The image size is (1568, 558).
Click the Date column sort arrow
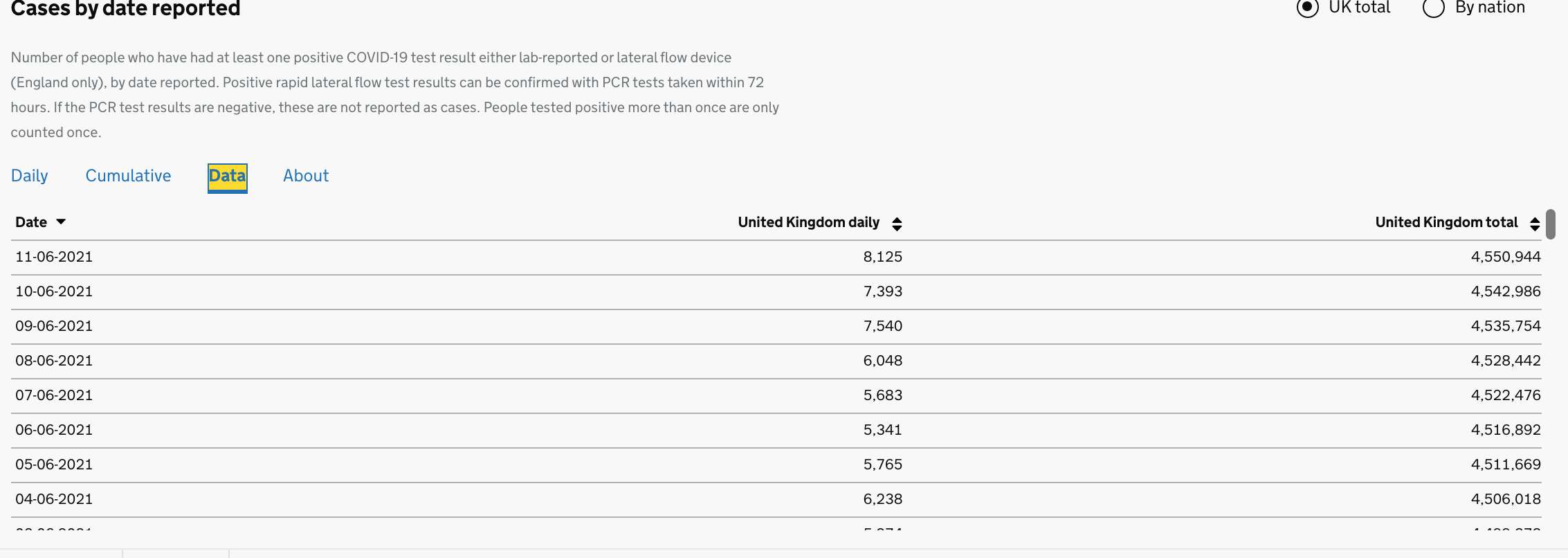click(x=61, y=222)
